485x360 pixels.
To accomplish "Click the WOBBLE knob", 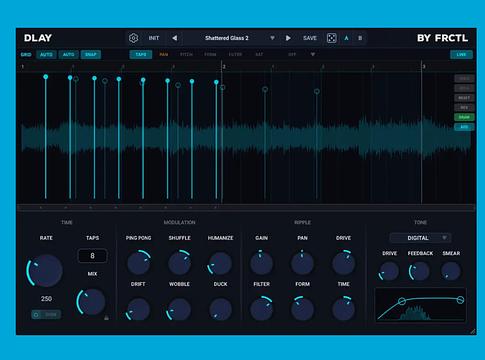I will coord(179,309).
